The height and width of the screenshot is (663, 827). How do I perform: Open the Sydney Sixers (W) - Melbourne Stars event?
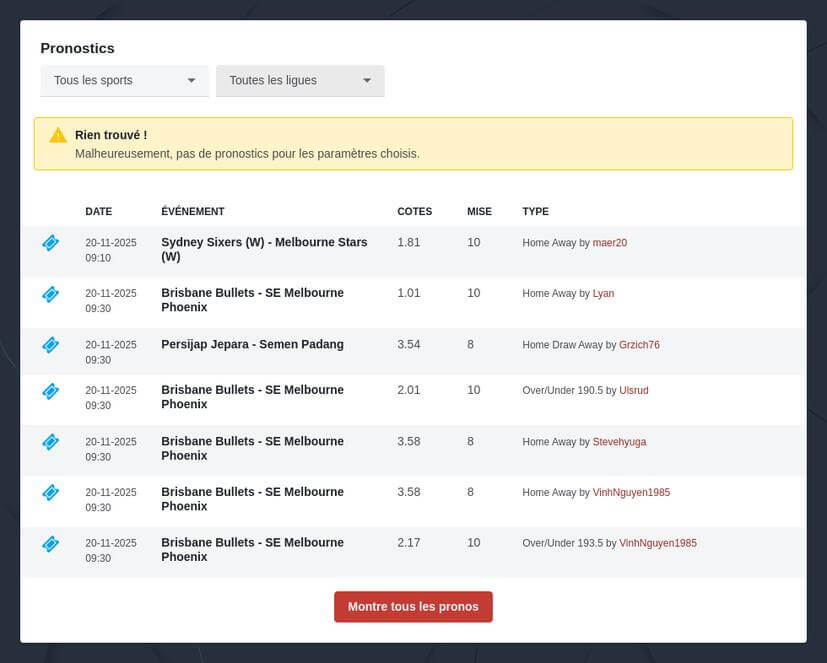(x=264, y=249)
